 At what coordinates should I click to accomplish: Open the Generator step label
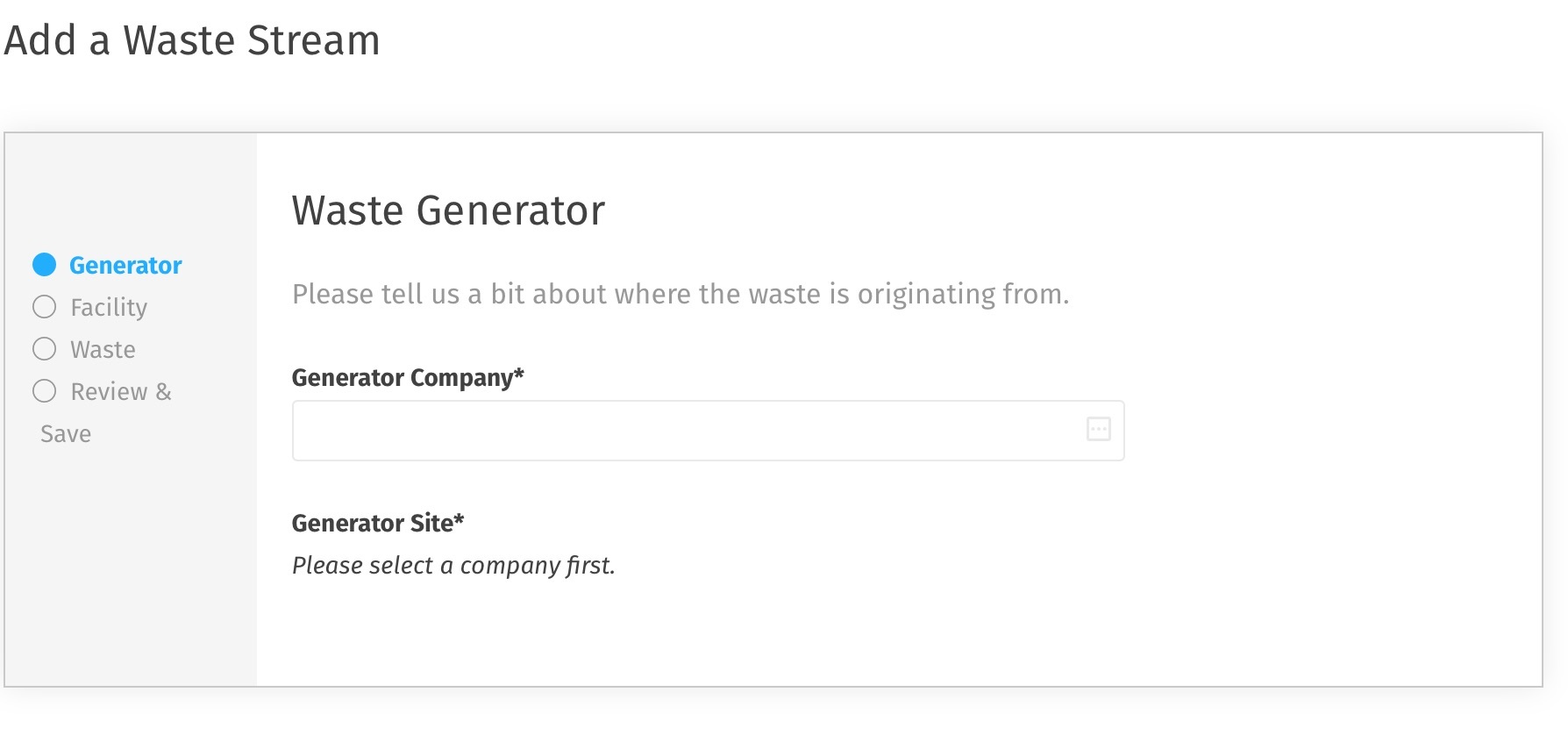(125, 265)
